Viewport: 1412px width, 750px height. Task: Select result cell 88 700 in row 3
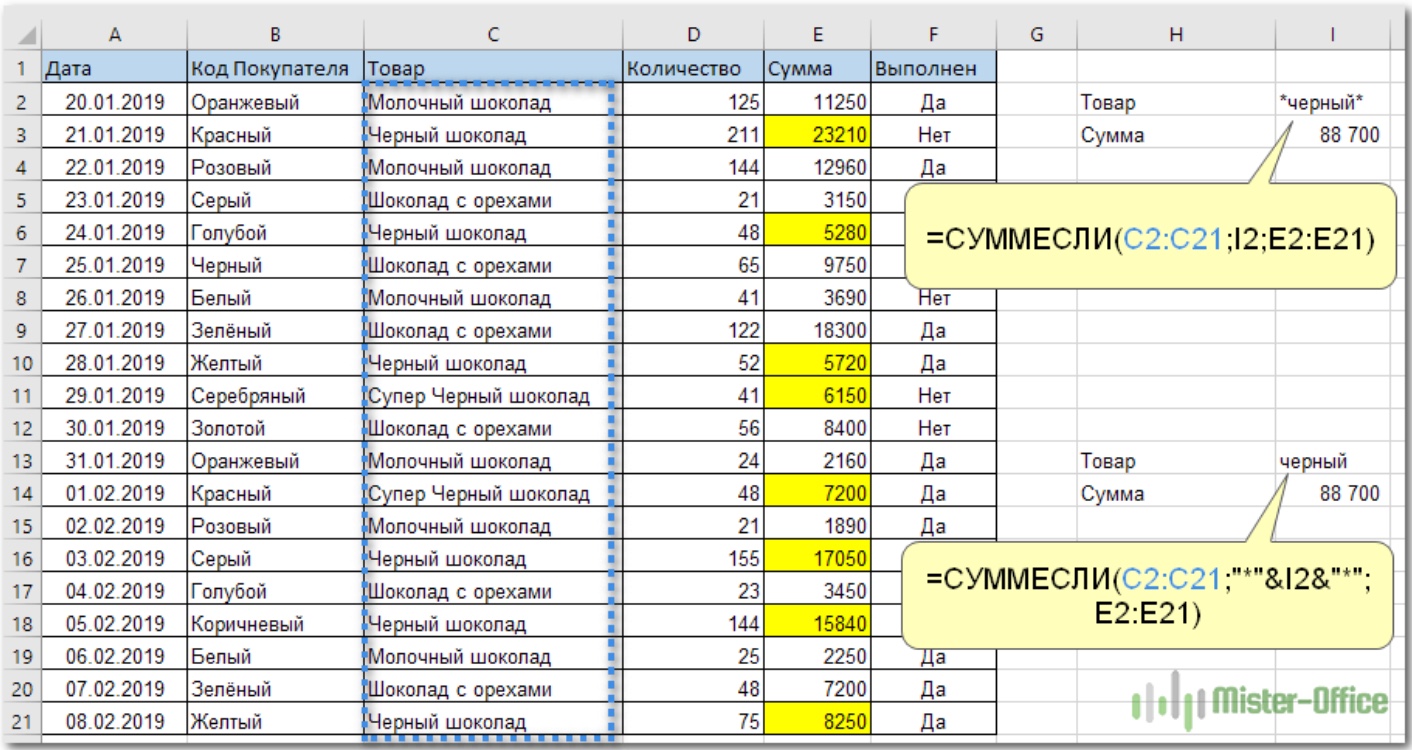pos(1332,134)
